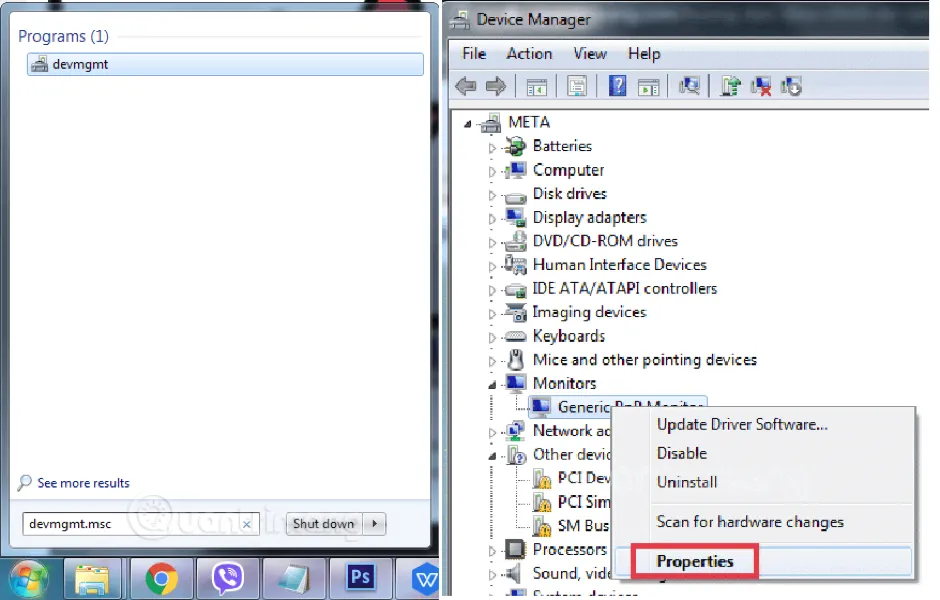Click the Shut down button
Screen dimensions: 940x600
click(x=323, y=523)
